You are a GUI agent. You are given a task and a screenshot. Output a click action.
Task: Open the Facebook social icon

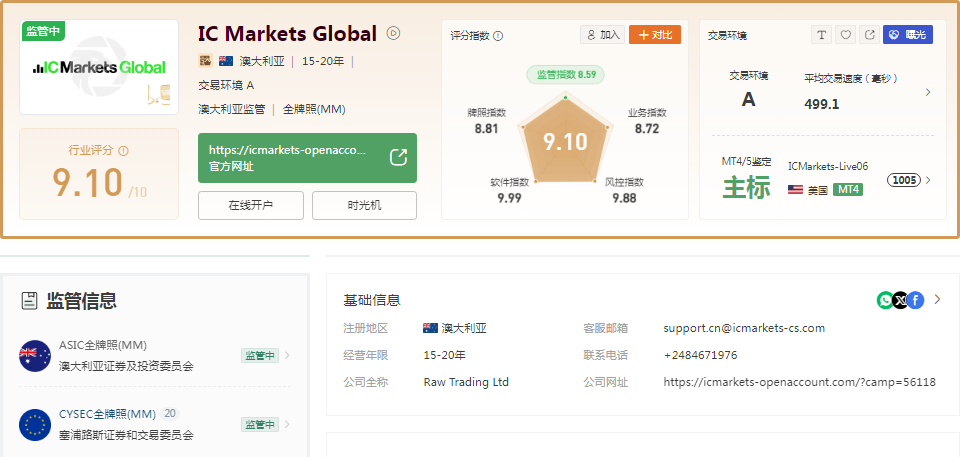pos(915,300)
